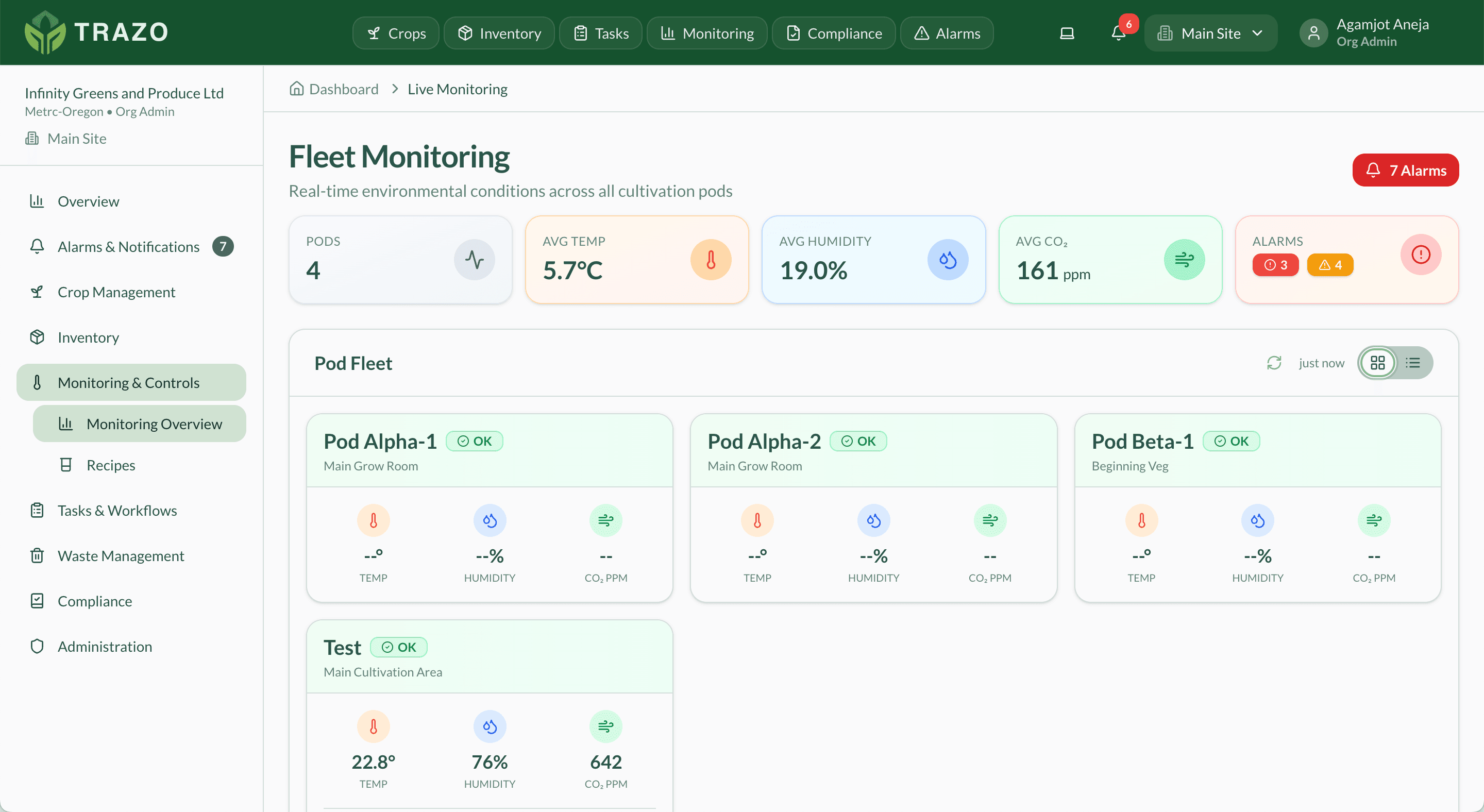Open Crop Management in sidebar

tap(116, 292)
